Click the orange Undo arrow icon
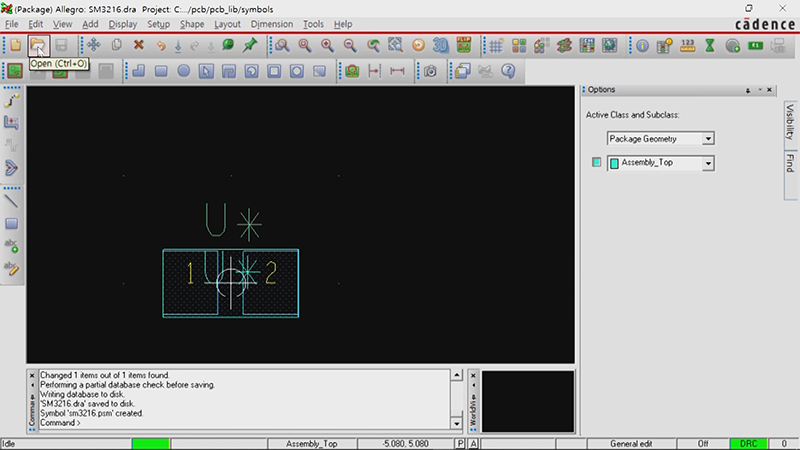Screen dimensions: 800x450 coord(161,45)
